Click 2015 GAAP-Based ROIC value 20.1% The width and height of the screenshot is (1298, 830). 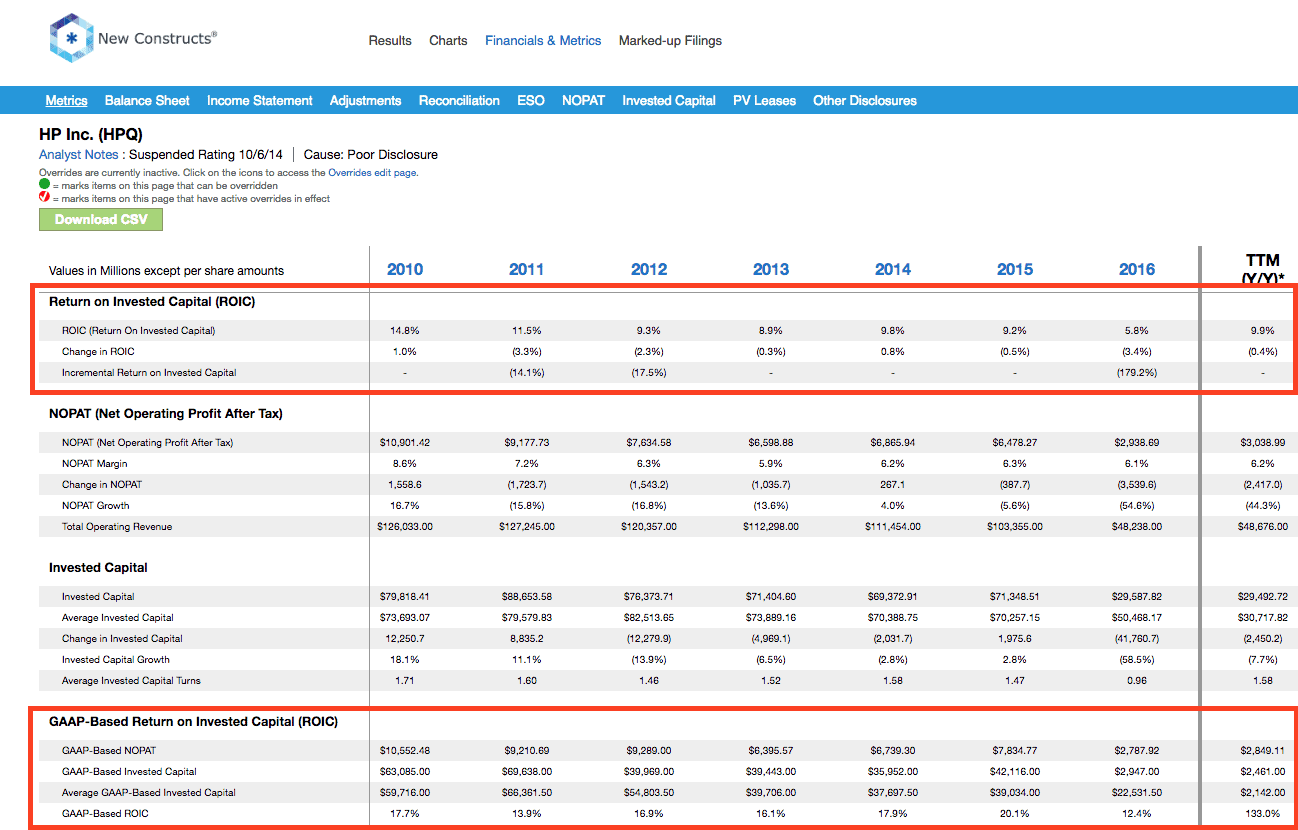tap(1015, 813)
